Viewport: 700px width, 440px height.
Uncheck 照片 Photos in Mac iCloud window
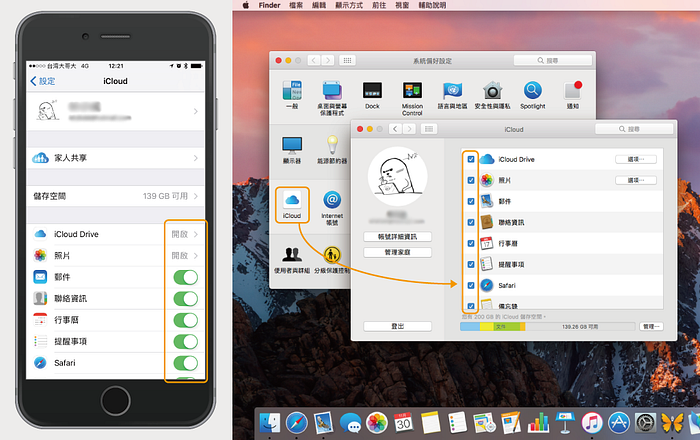tap(471, 180)
